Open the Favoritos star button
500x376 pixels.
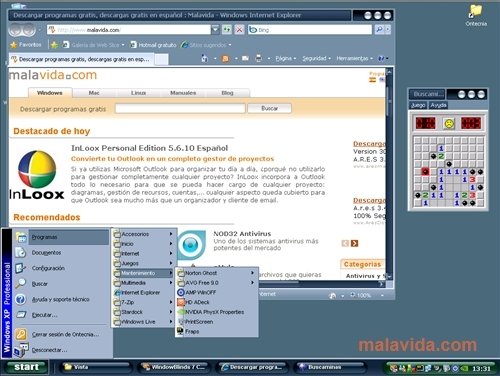[26, 45]
